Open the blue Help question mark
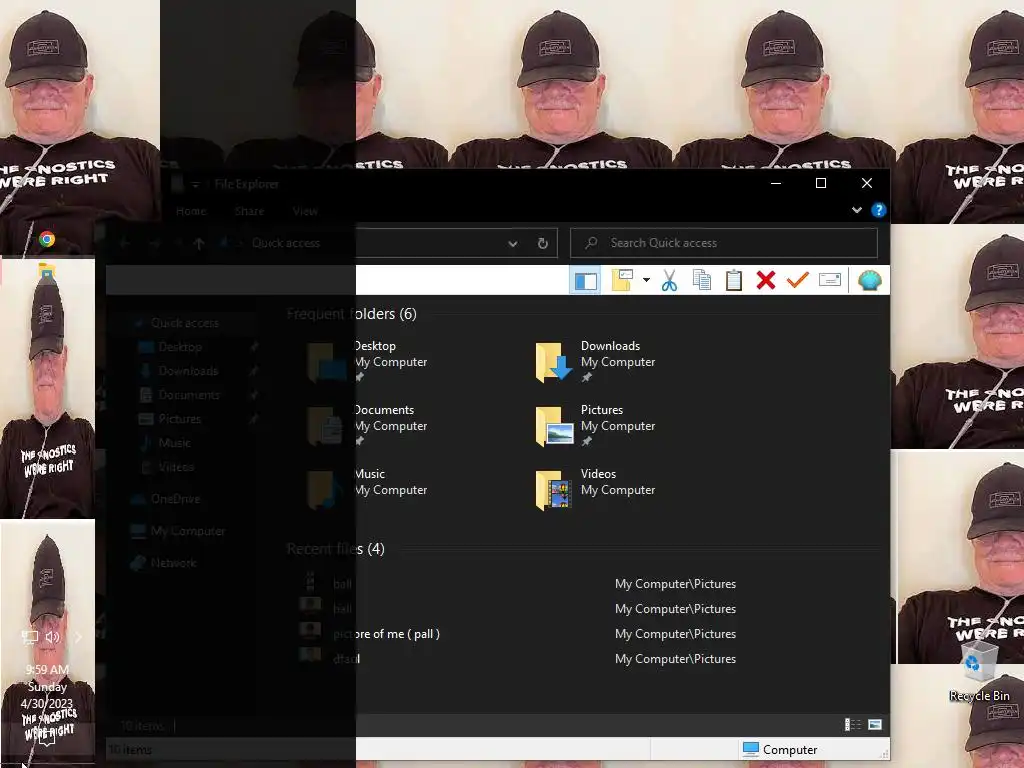This screenshot has height=768, width=1024. coord(879,210)
